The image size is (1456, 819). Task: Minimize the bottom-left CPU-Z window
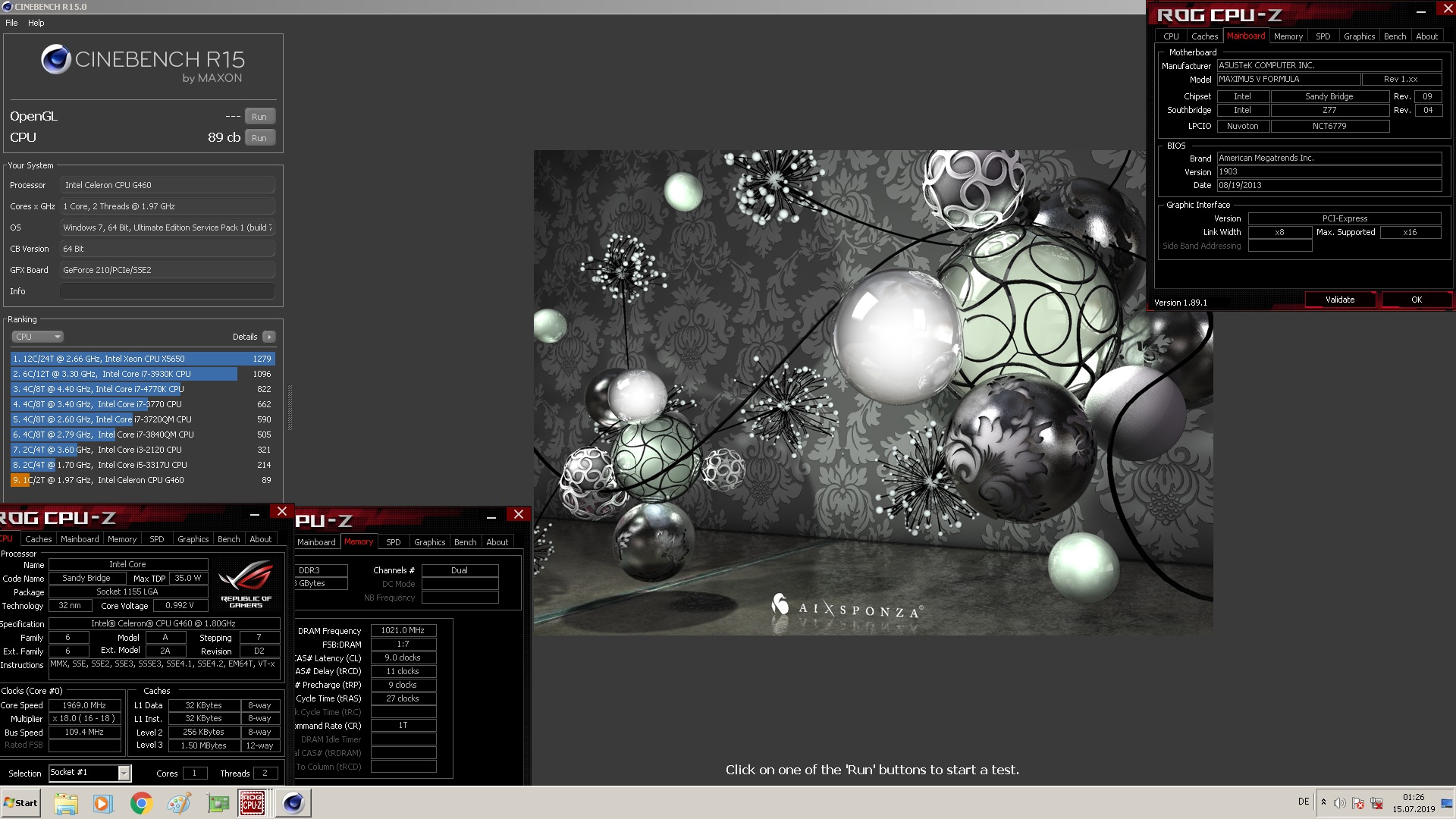pyautogui.click(x=255, y=514)
